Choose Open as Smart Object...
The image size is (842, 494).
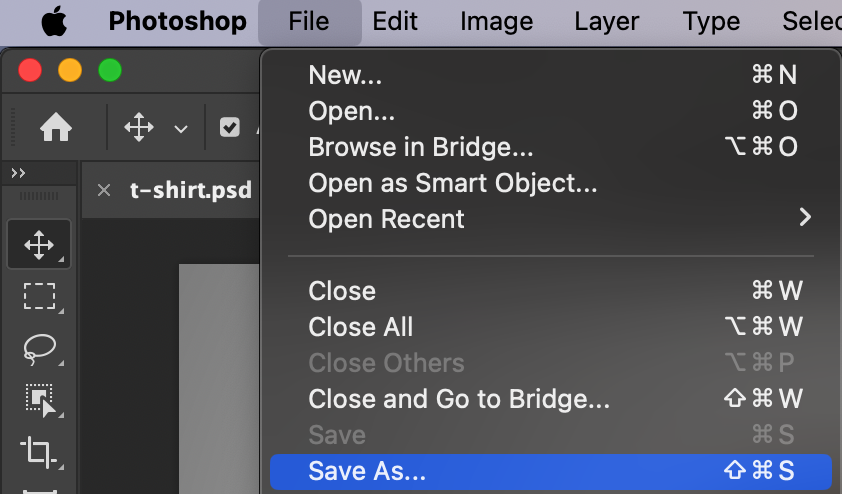click(551, 183)
